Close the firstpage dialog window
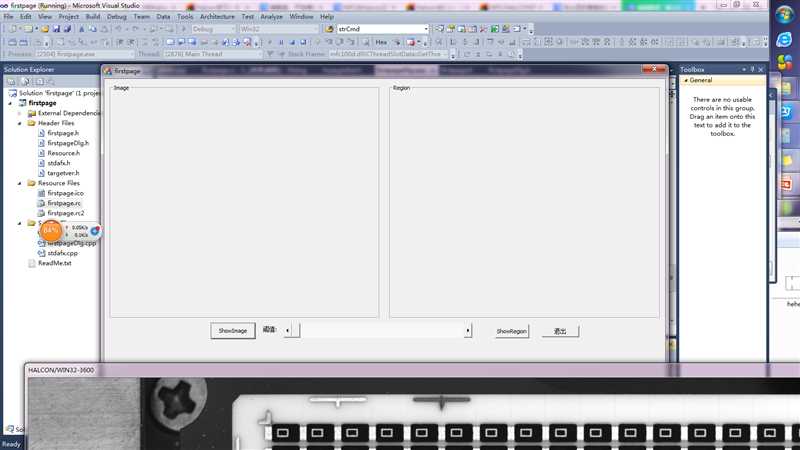Viewport: 800px width, 450px height. click(654, 69)
